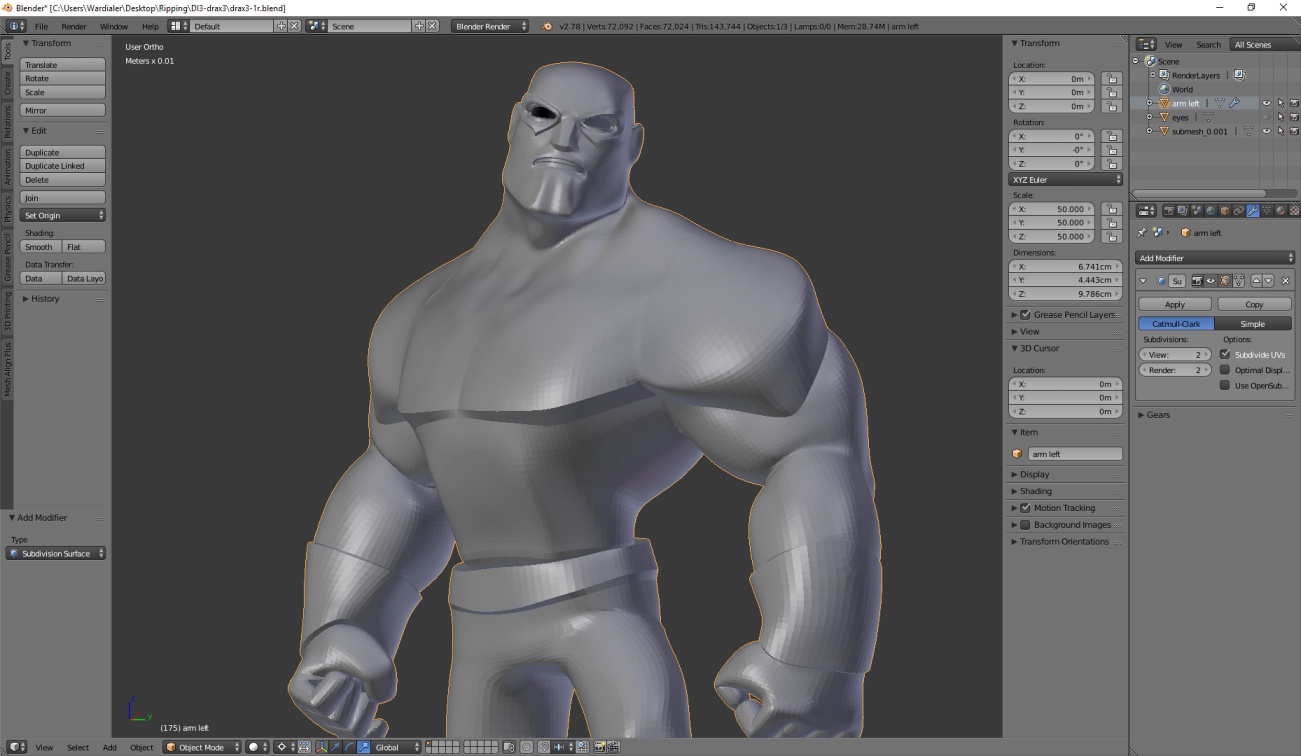Toggle renderability camera for submesh_0.001
Screen dimensions: 1301x756
tap(1294, 131)
